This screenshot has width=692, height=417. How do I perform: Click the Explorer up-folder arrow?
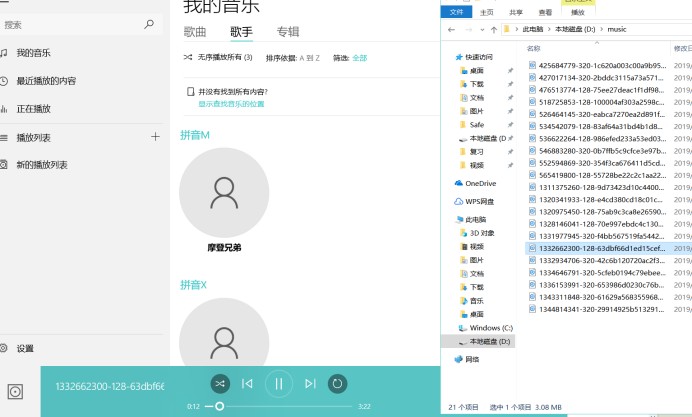[494, 30]
